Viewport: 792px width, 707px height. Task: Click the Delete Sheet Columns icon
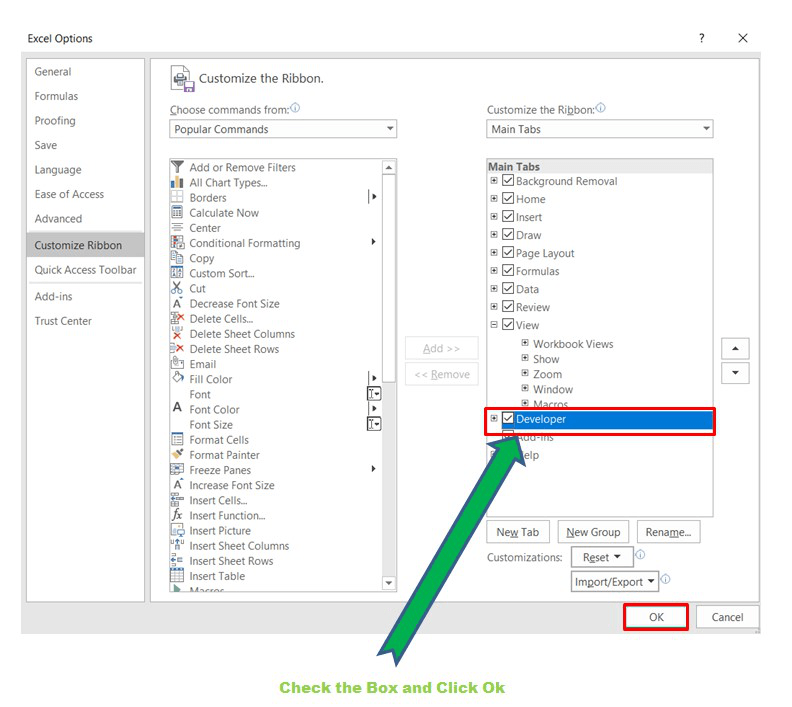[x=177, y=333]
